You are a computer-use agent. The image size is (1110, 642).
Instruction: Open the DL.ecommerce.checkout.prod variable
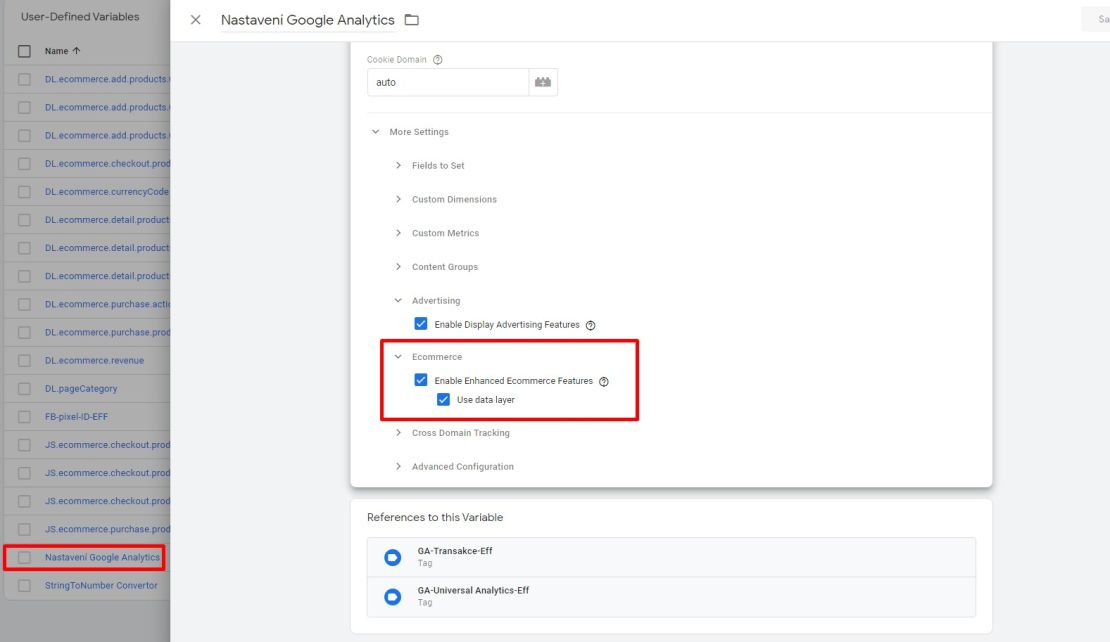click(x=108, y=164)
